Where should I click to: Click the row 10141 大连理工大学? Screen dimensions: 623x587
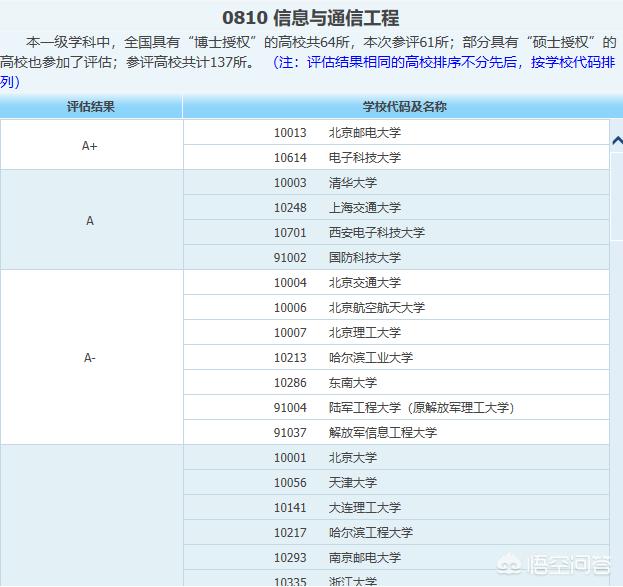pos(396,508)
